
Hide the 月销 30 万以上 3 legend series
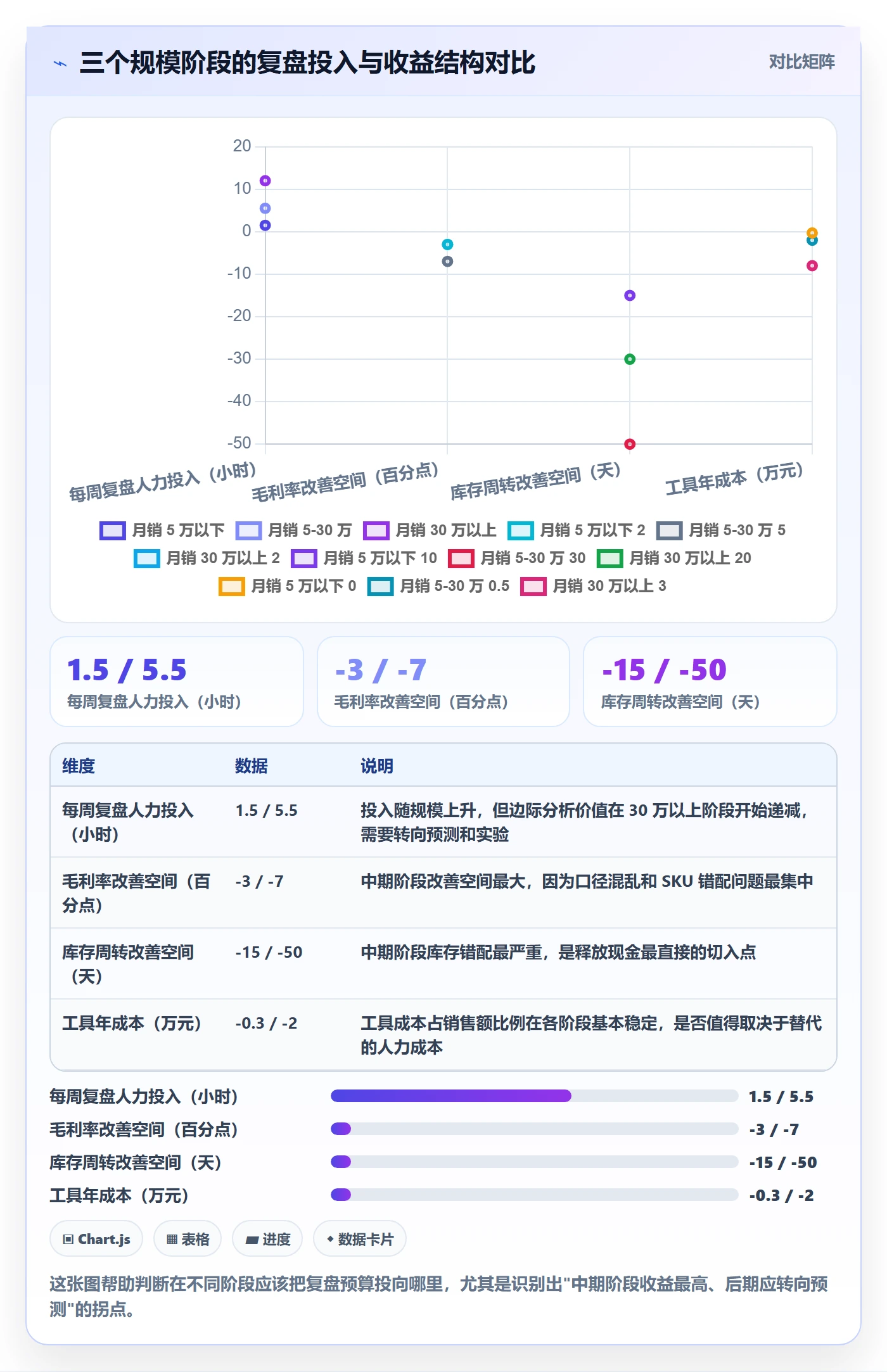[x=593, y=586]
